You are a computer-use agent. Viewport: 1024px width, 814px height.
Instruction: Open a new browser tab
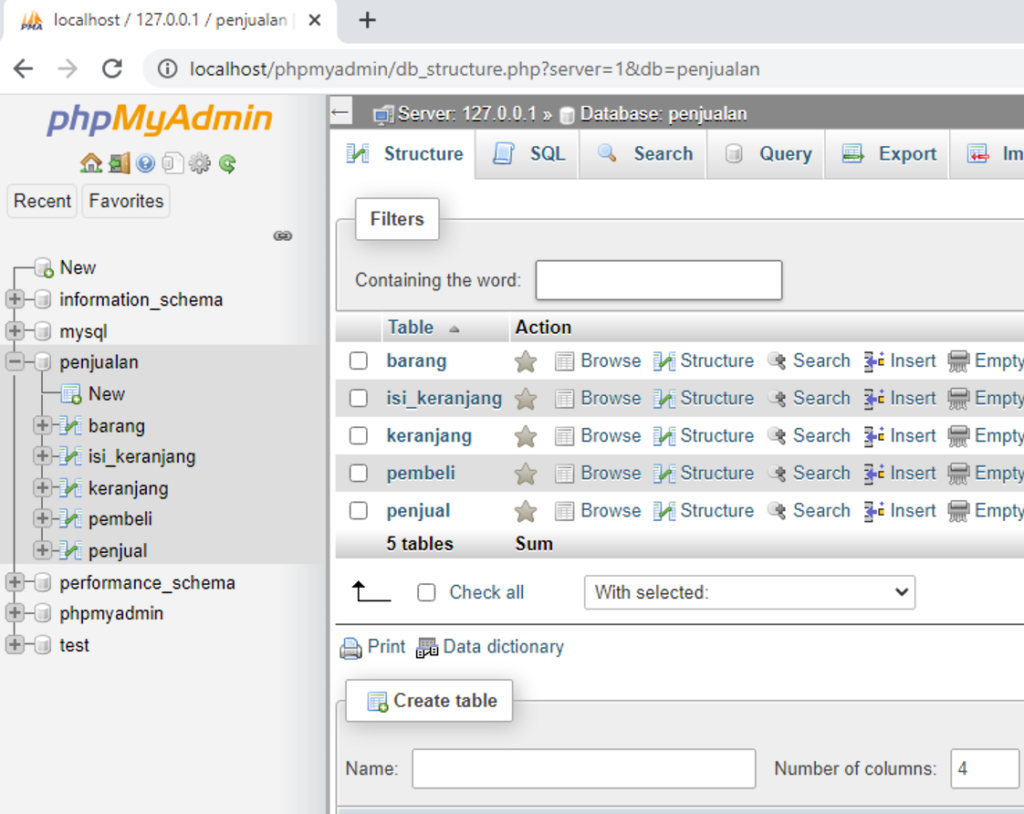367,20
